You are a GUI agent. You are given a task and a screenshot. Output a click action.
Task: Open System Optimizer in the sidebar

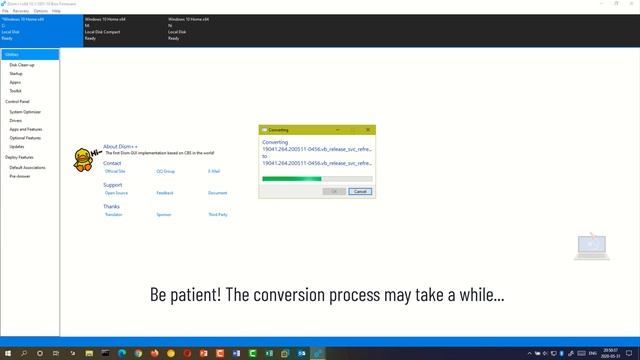[25, 112]
